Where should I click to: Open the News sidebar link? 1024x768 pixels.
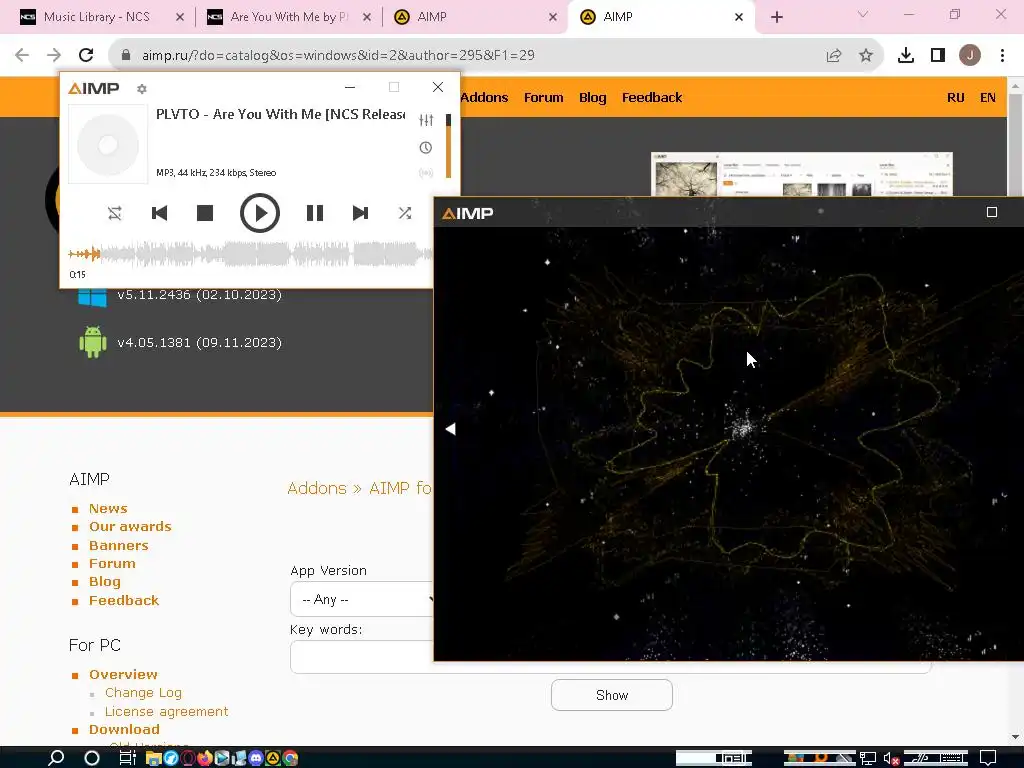[108, 509]
